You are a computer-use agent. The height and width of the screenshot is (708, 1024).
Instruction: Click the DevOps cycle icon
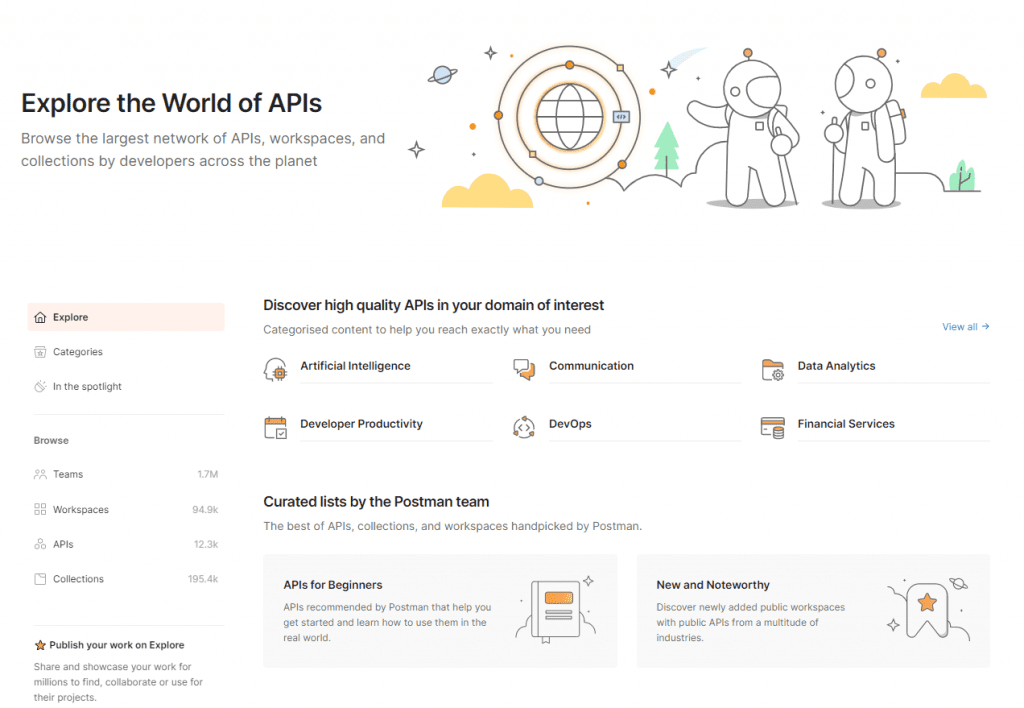524,428
